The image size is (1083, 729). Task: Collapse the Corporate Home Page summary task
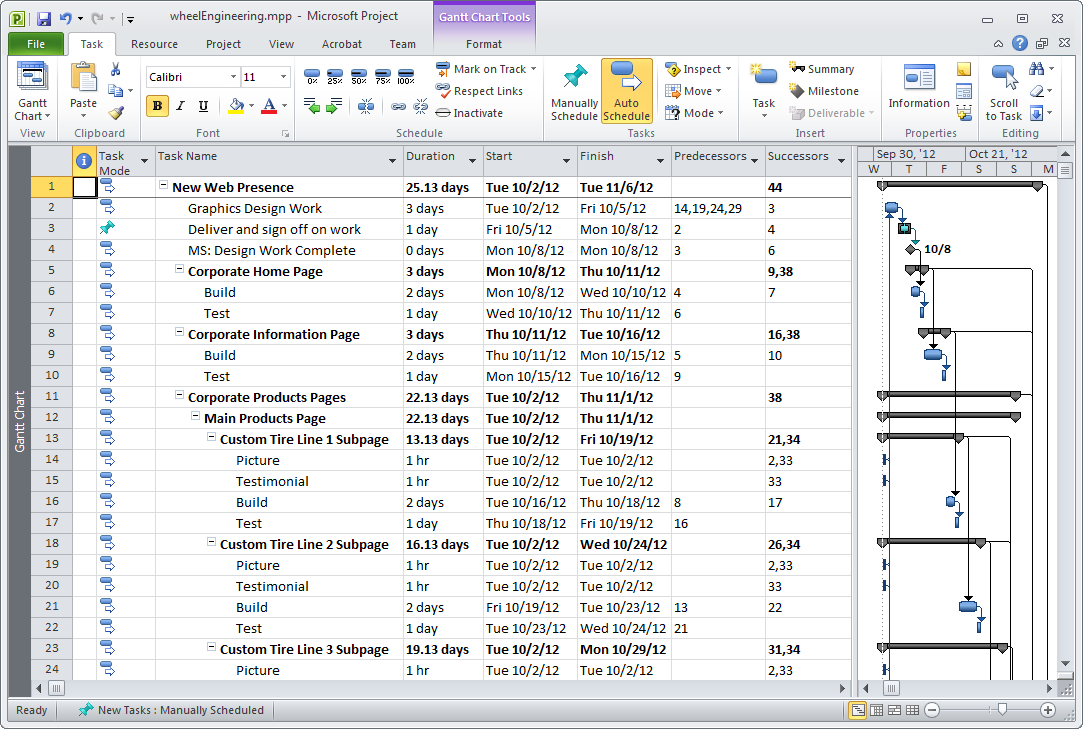[180, 269]
